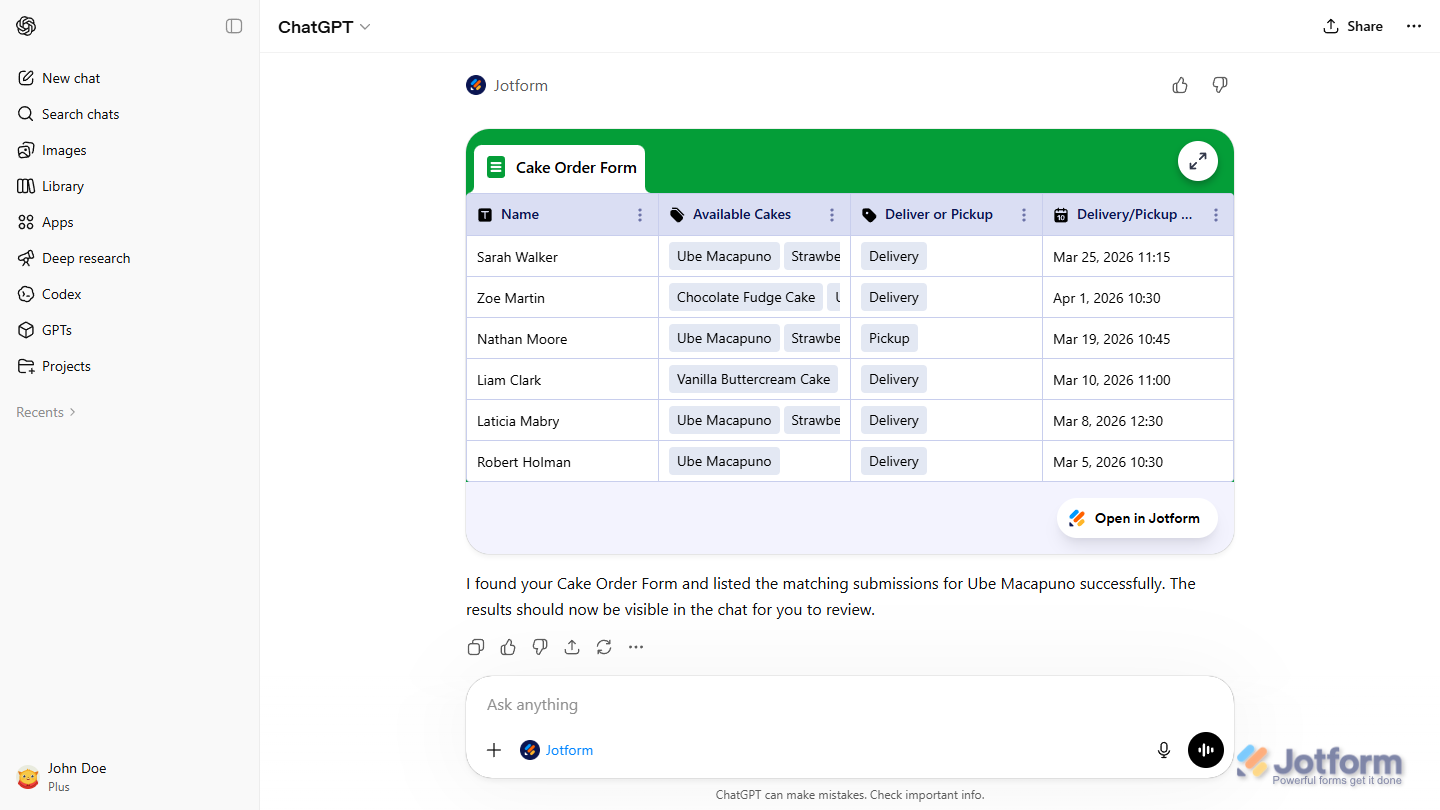1440x810 pixels.
Task: Expand the Recents list in the sidebar
Action: coord(45,412)
